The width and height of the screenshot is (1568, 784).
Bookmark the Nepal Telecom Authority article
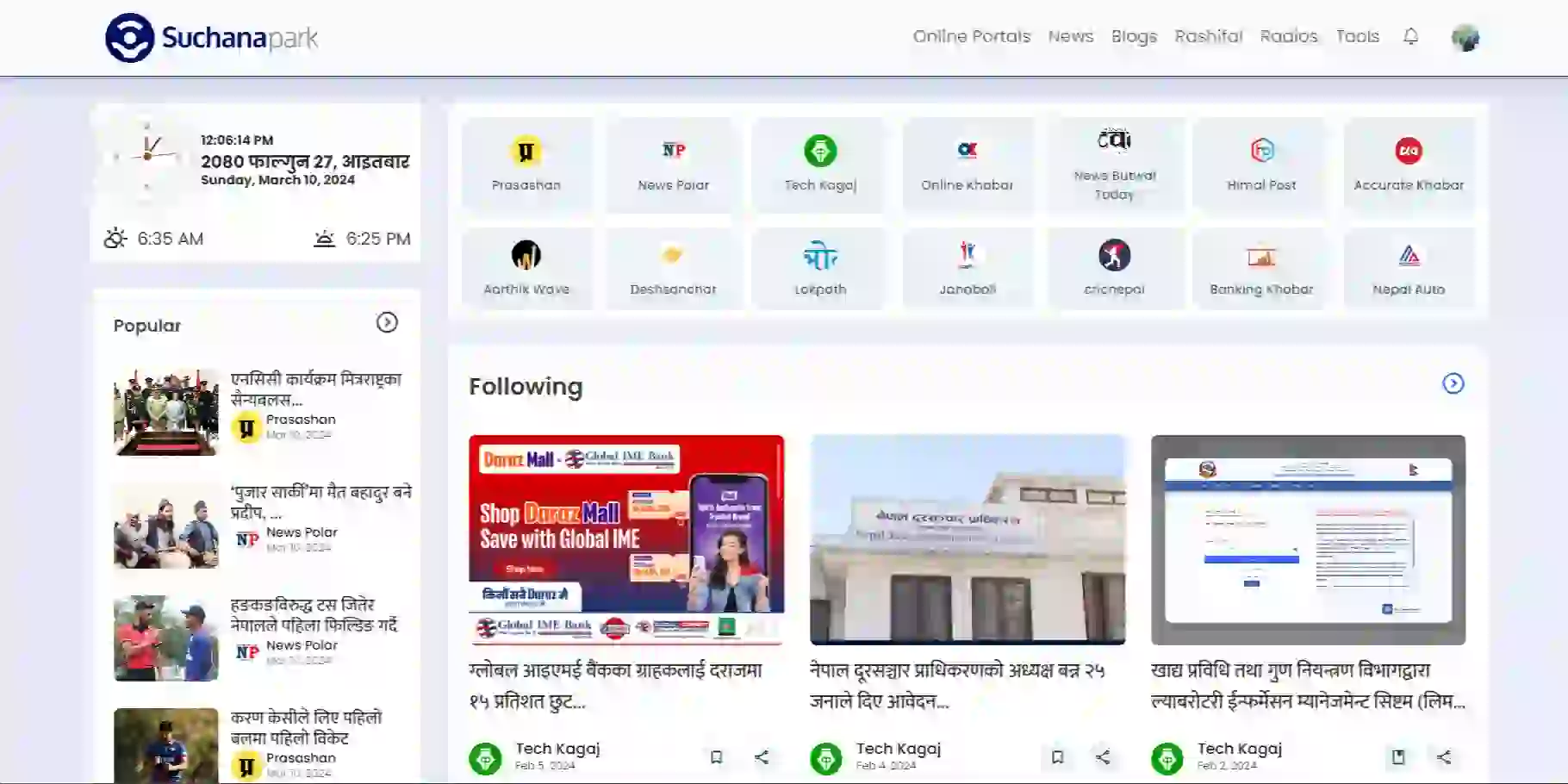tap(1057, 757)
